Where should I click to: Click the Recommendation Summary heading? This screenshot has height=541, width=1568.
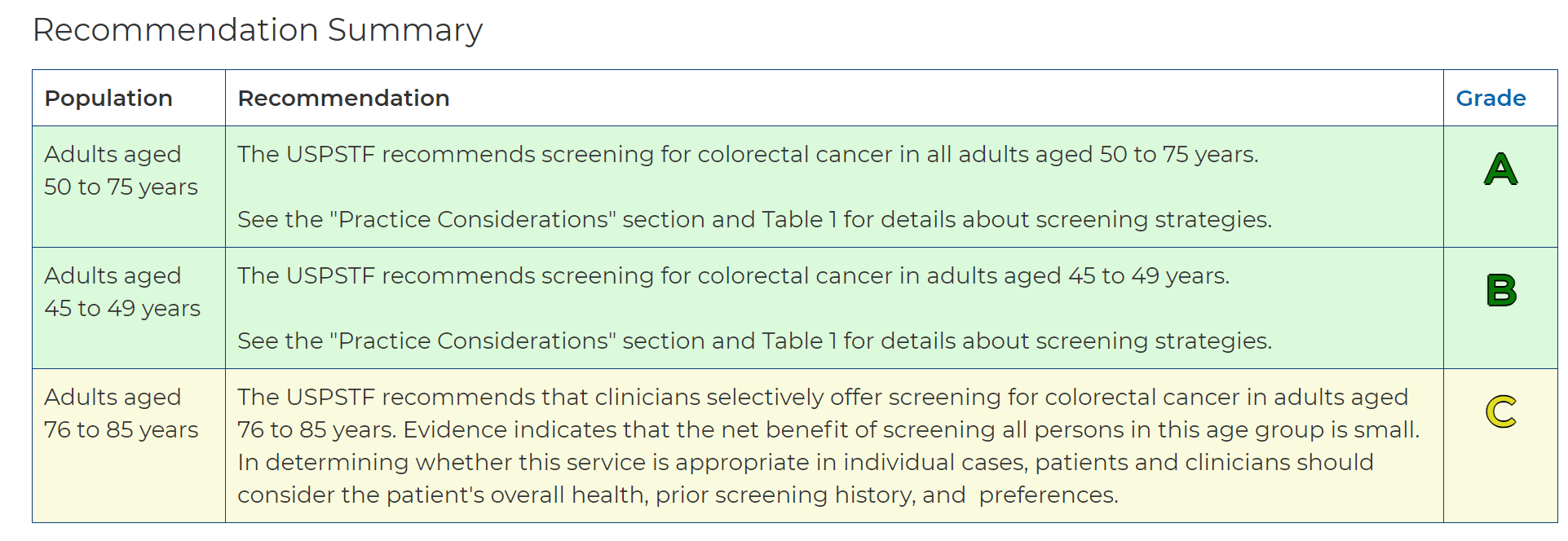[x=258, y=30]
